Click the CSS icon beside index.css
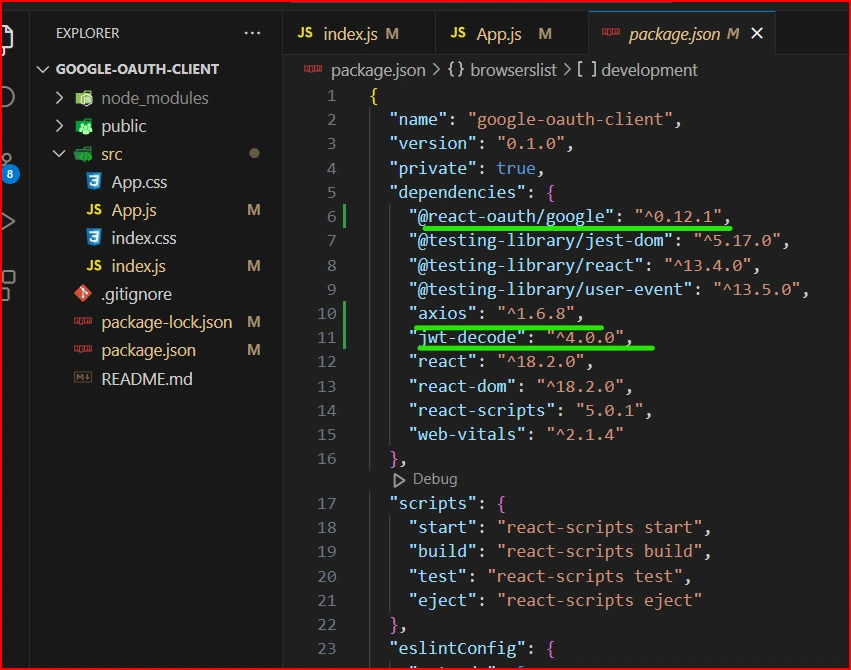Screen dimensions: 851x670 pos(94,237)
